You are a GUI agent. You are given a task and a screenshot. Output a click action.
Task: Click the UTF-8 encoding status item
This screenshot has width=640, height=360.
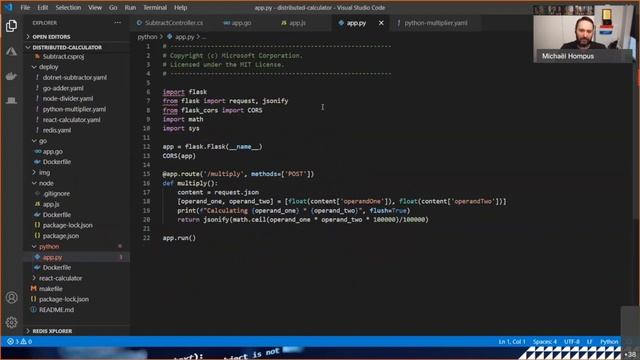click(572, 341)
